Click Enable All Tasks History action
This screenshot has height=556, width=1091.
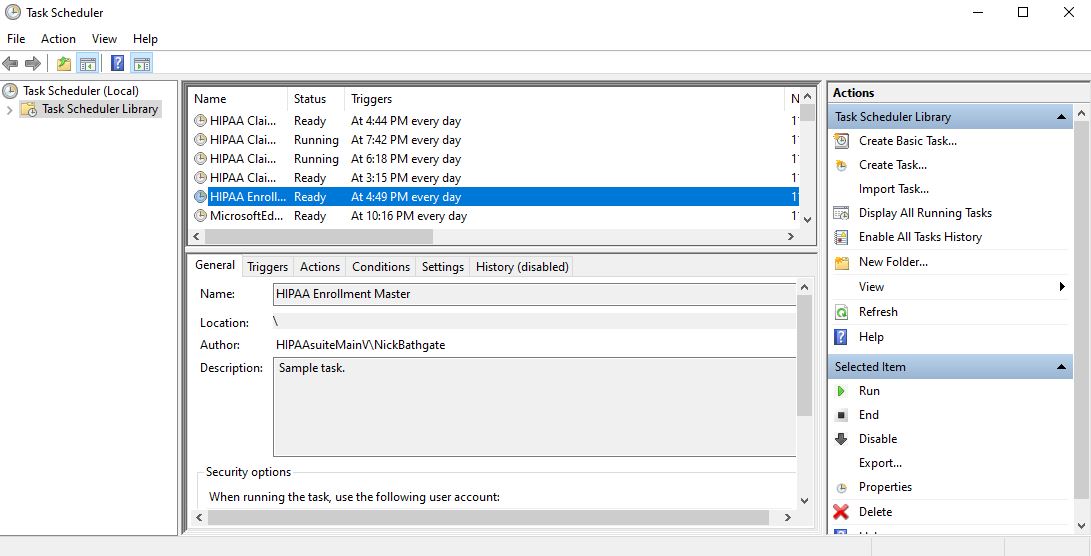(x=921, y=237)
